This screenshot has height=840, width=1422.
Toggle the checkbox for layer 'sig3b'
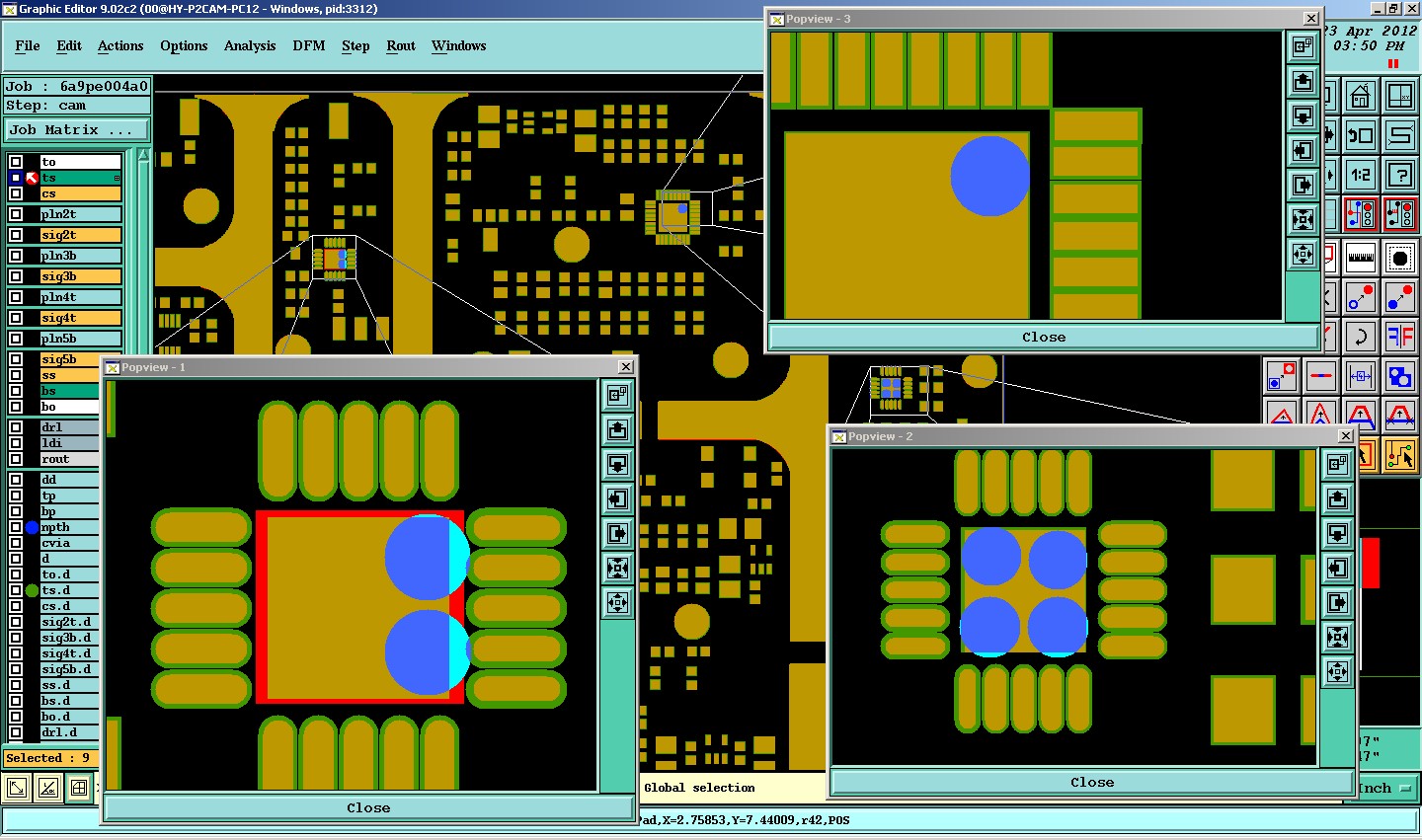coord(16,276)
